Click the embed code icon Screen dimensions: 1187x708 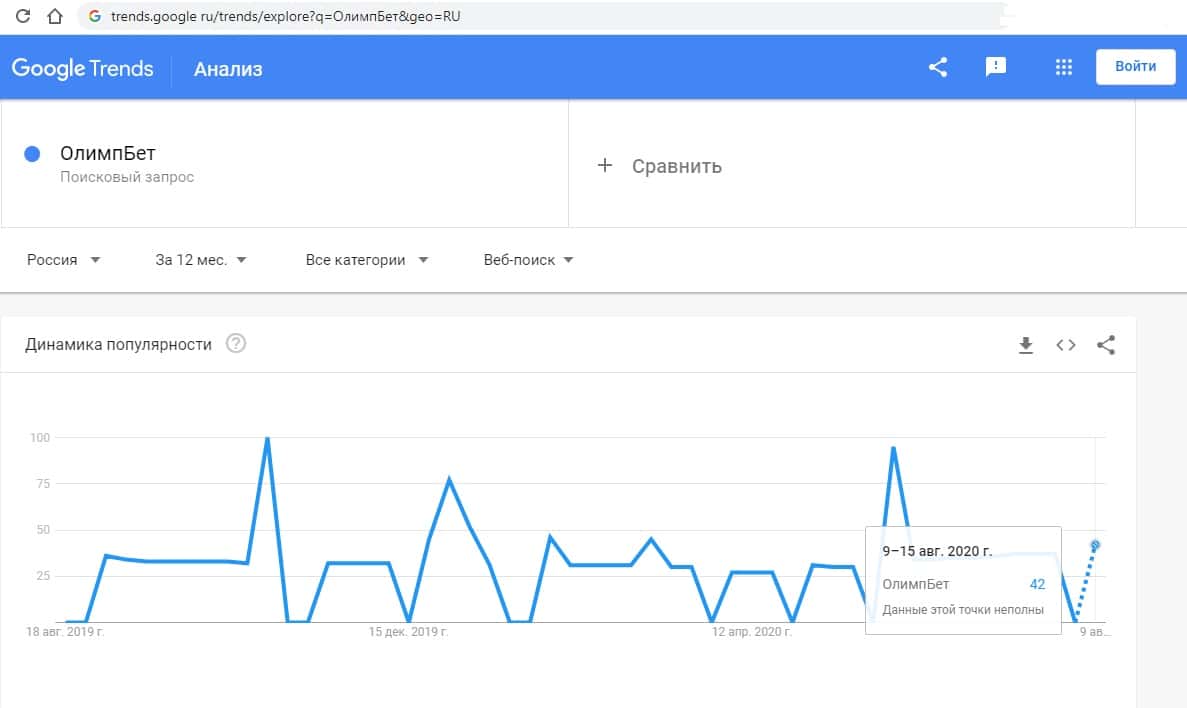coord(1066,345)
